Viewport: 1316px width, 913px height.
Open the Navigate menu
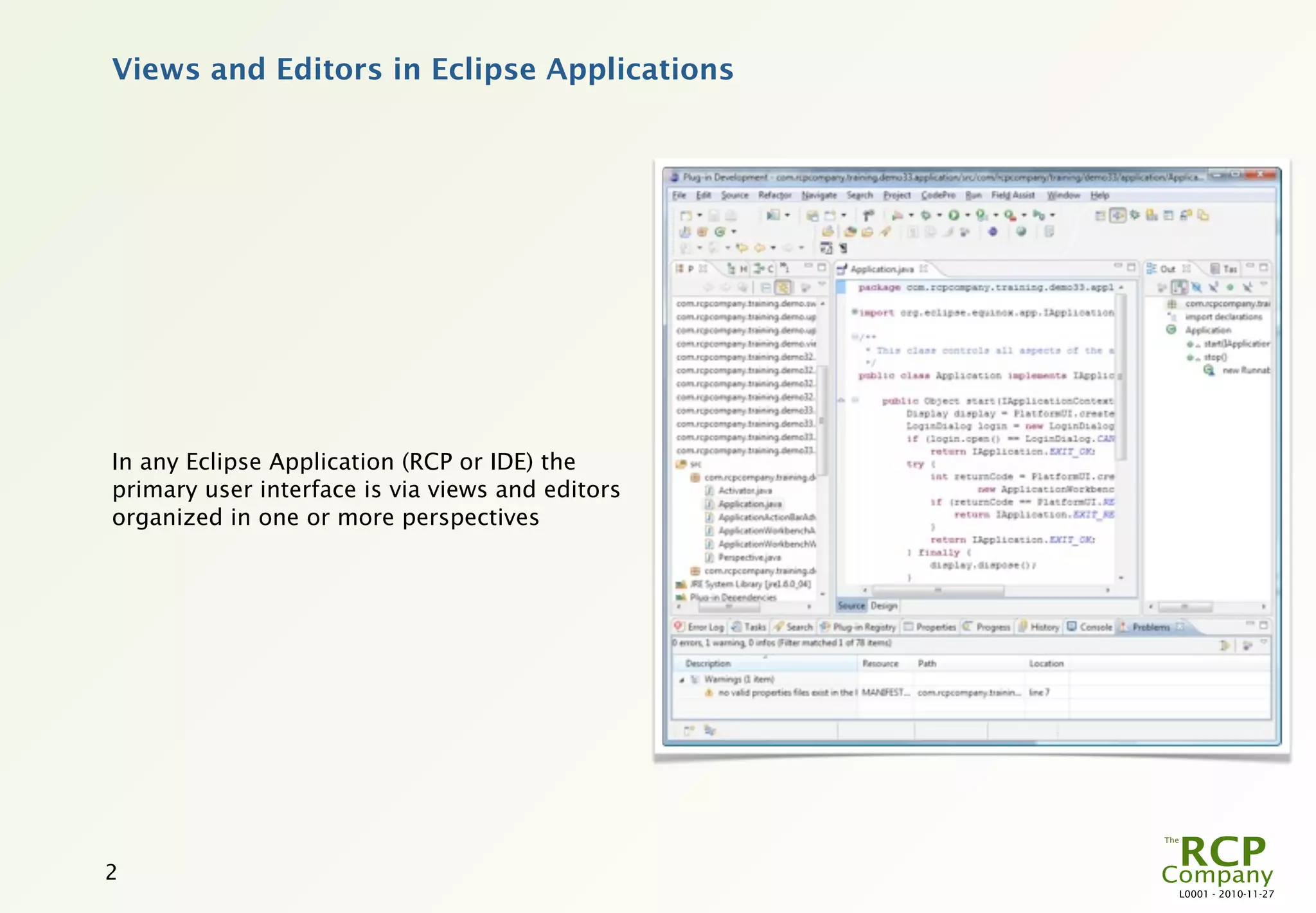coord(819,195)
